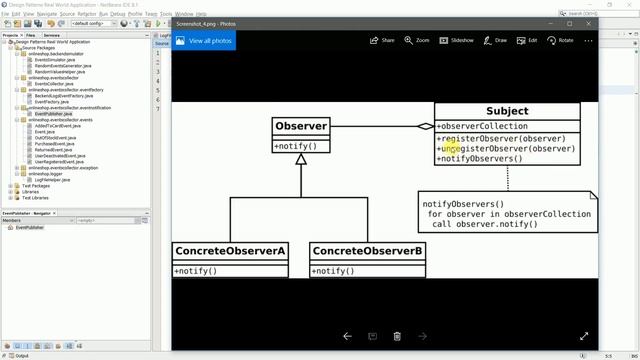Open Edit menu in NetBeans
Viewport: 640px width, 360px height.
click(x=16, y=14)
